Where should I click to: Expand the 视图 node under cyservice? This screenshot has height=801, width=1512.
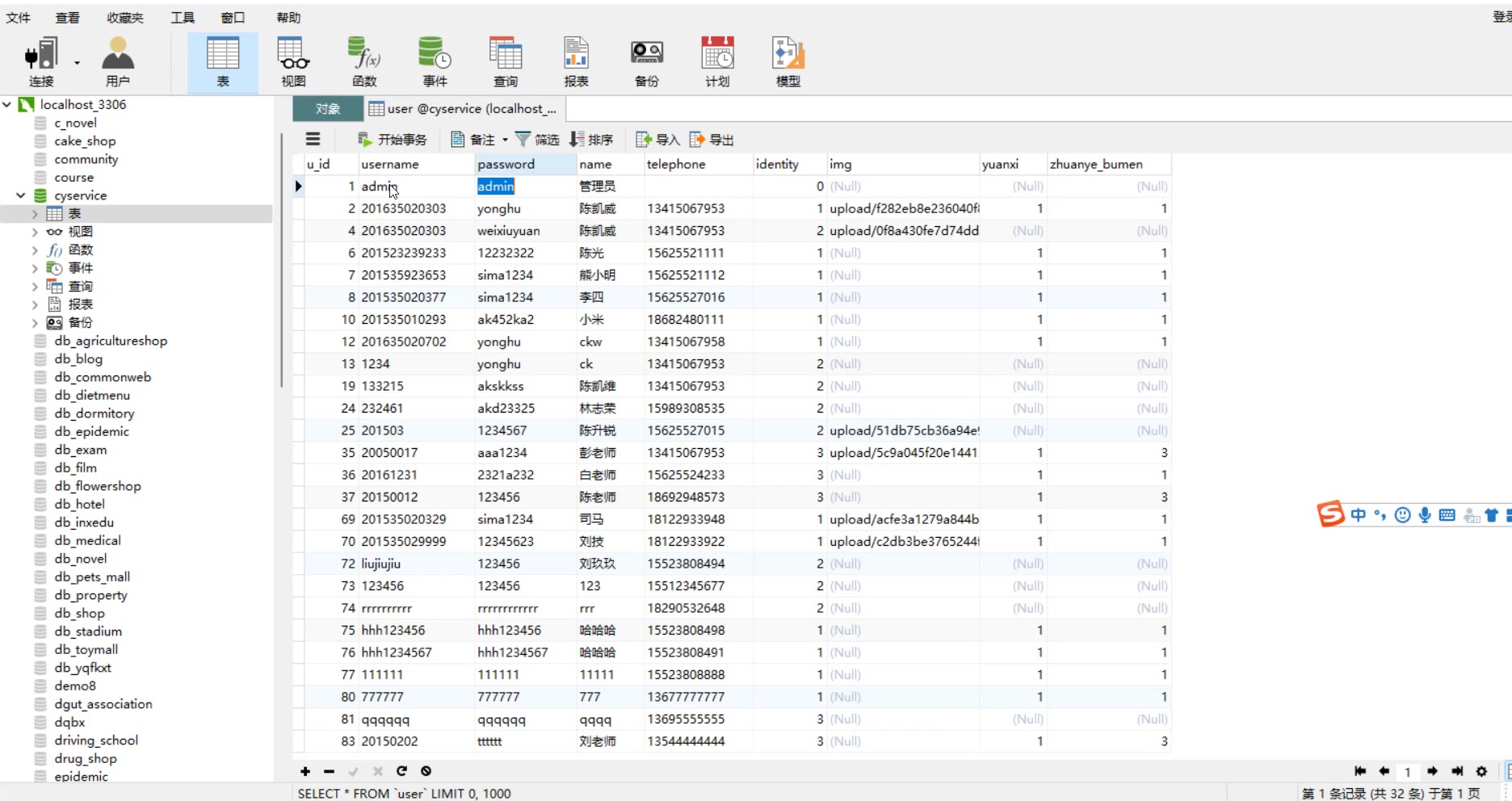tap(35, 232)
